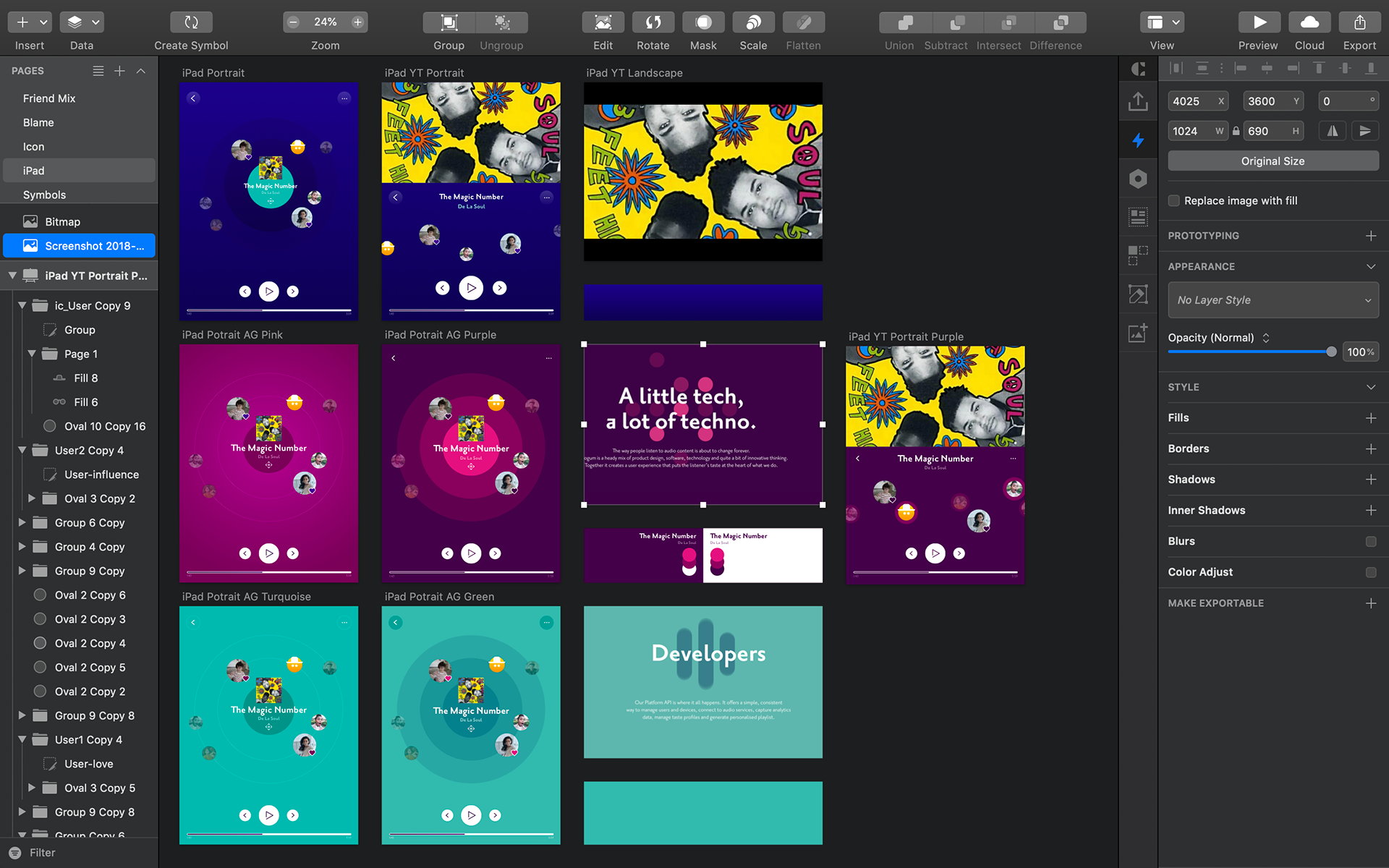Switch to the Symbols page
Viewport: 1389px width, 868px height.
coord(44,195)
